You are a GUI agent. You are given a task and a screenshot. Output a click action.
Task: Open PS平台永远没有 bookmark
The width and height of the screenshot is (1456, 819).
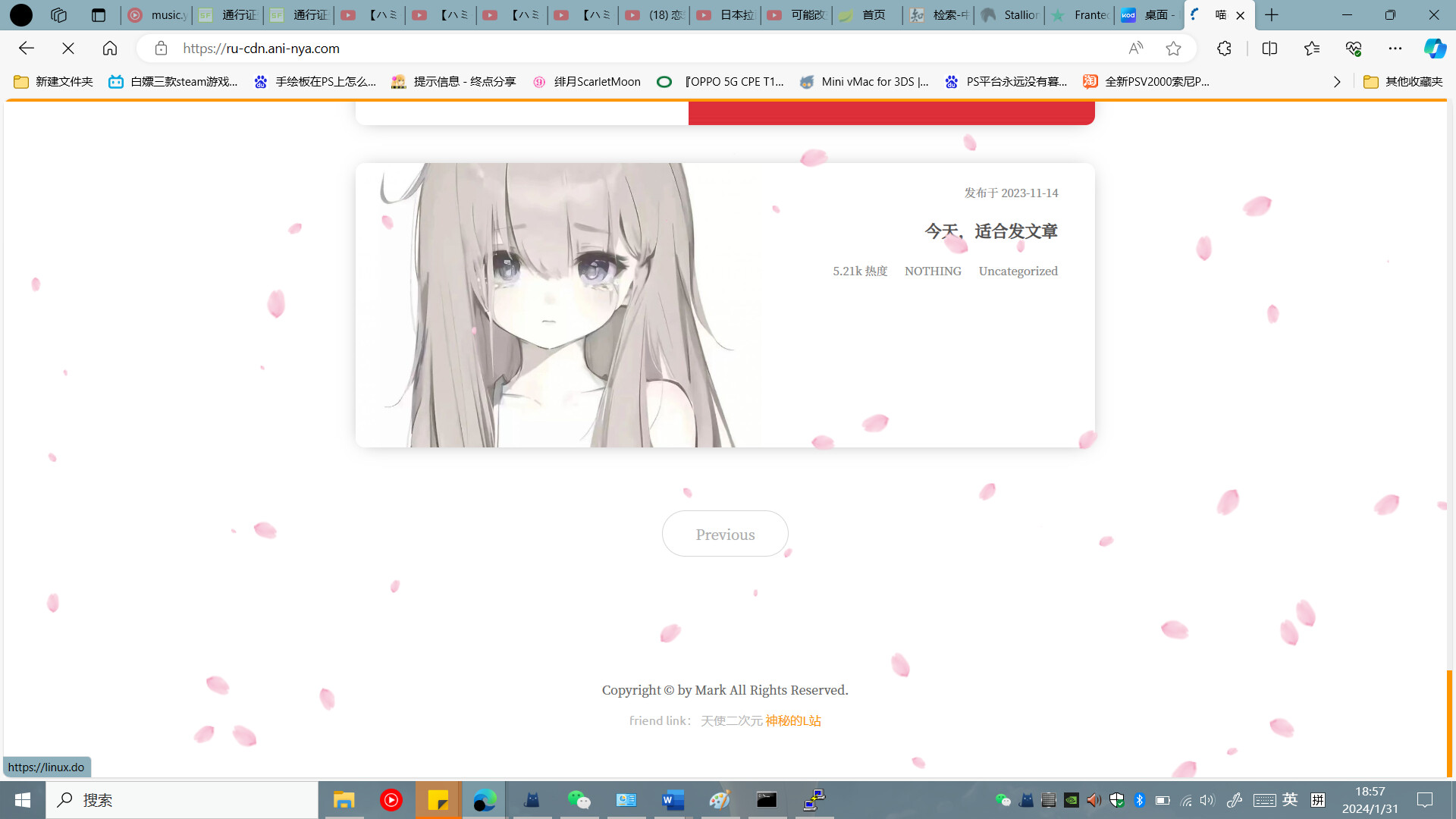1006,82
